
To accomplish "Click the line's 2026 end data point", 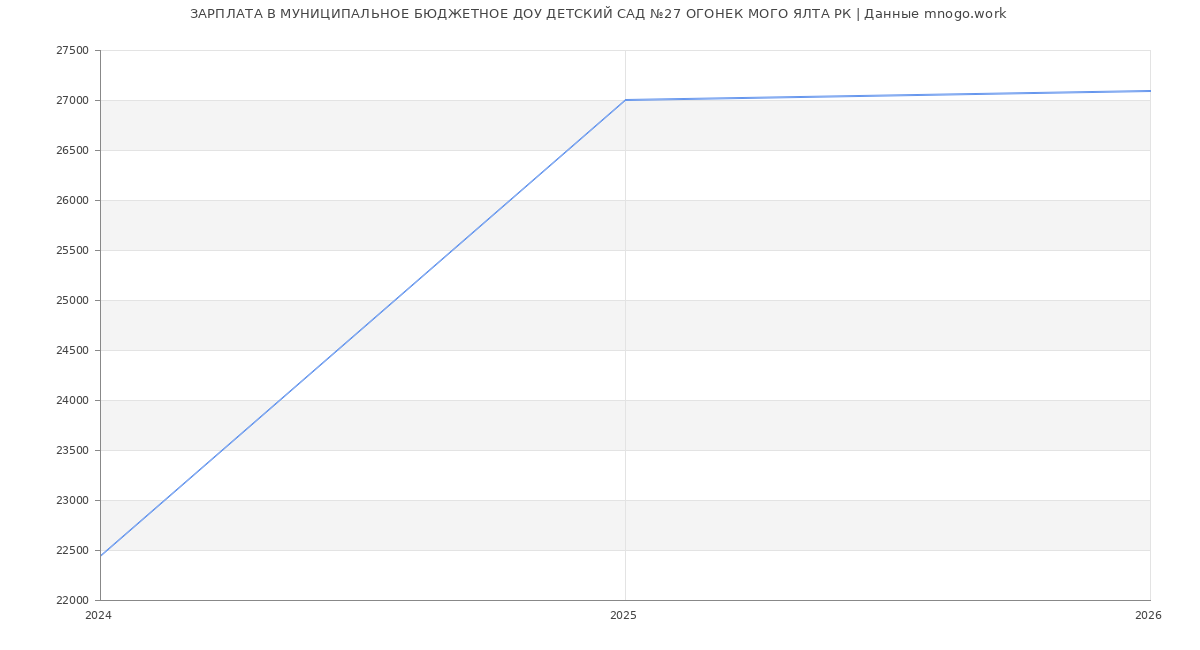I will [1150, 91].
